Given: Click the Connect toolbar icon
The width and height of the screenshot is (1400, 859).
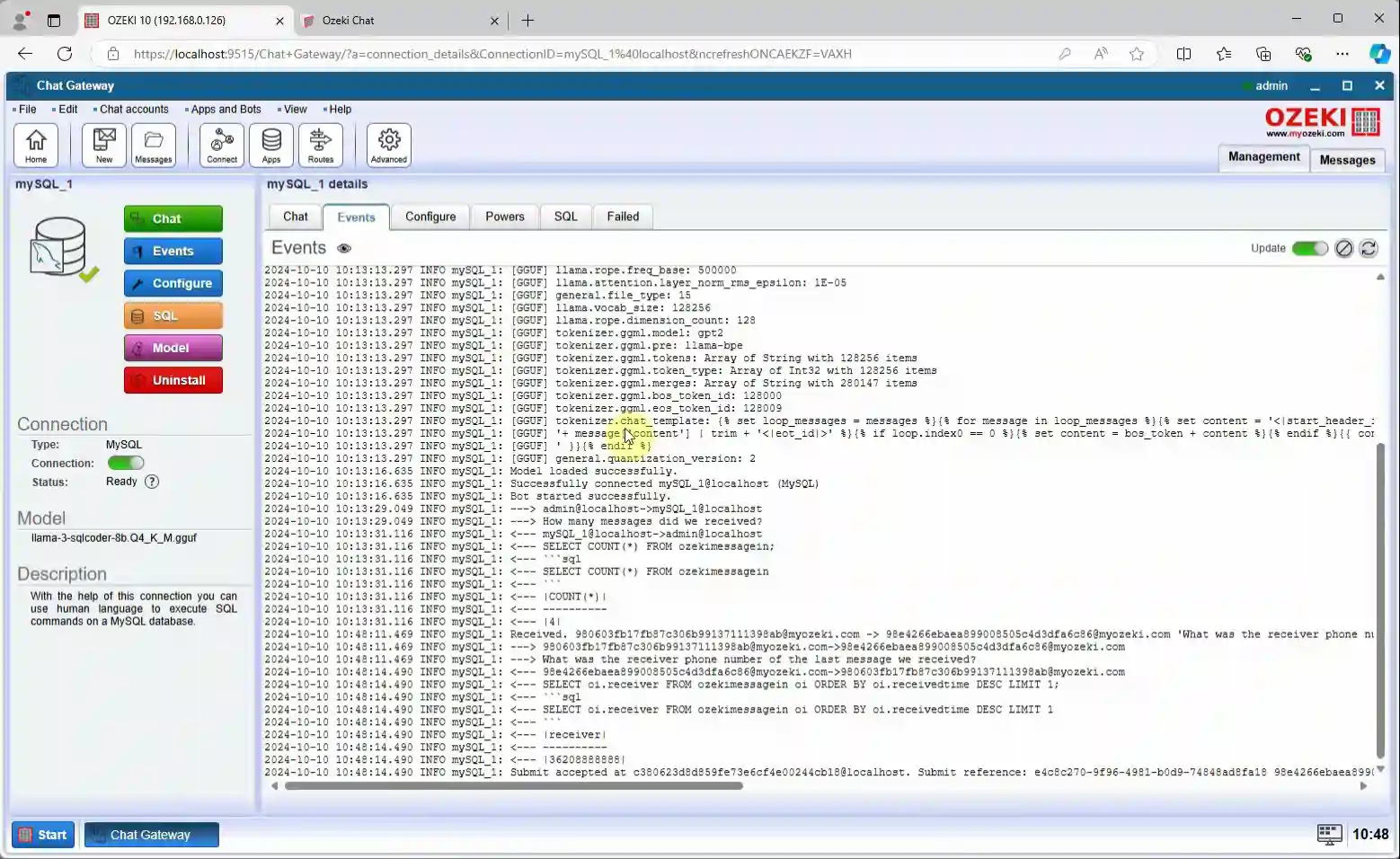Looking at the screenshot, I should [222, 145].
